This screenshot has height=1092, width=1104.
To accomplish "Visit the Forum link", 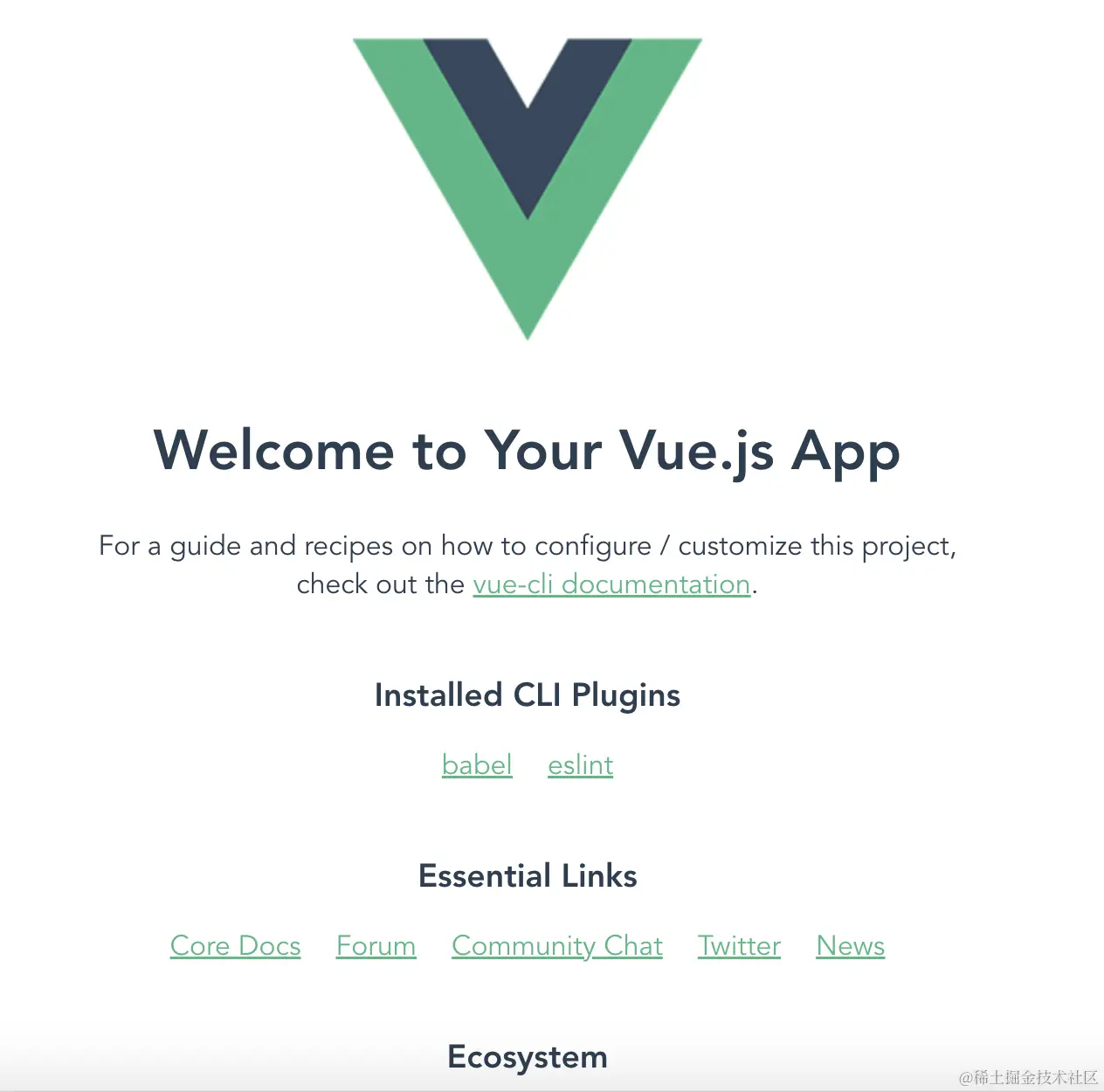I will click(x=376, y=945).
